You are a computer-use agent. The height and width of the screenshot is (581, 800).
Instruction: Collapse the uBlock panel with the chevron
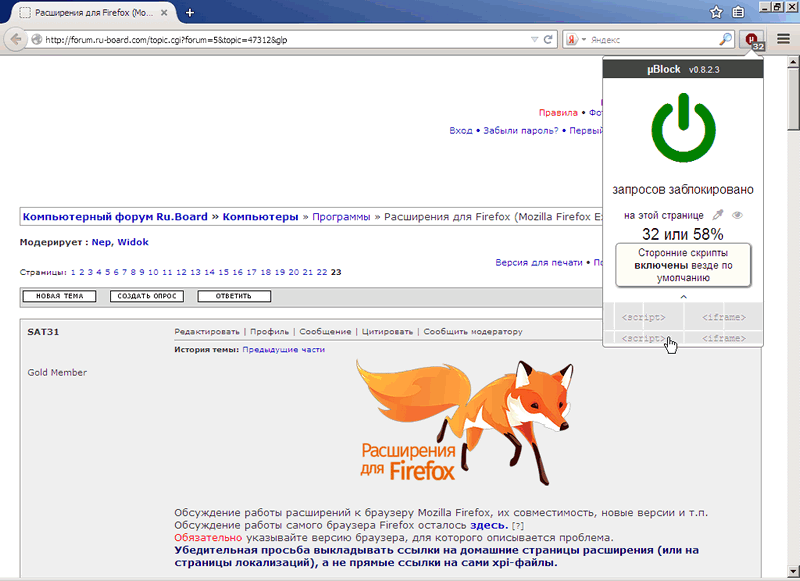click(683, 296)
